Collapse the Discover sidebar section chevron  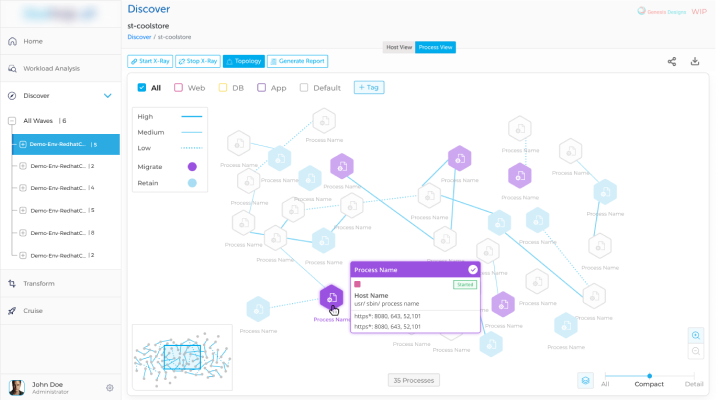[108, 96]
